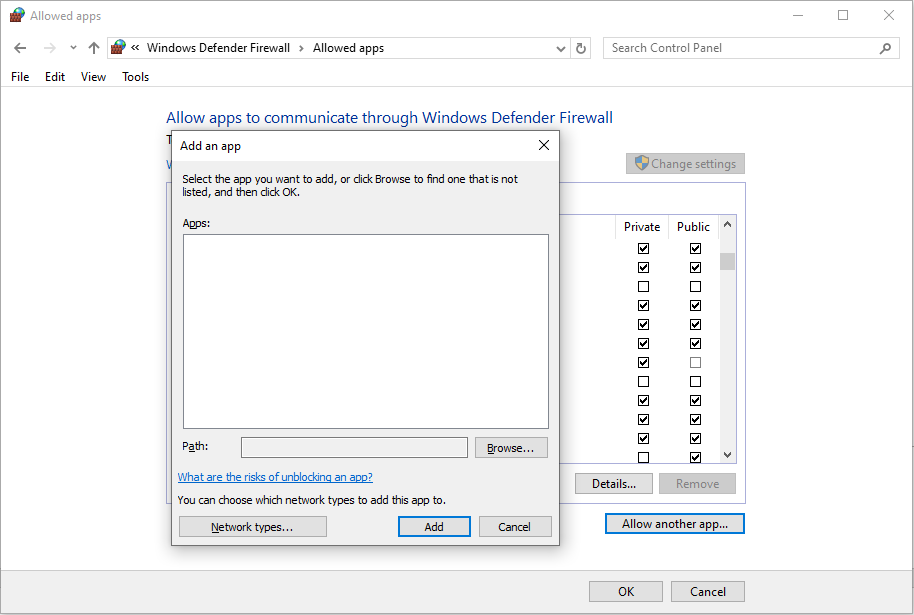Click the scroll down arrow of the apps list

point(727,455)
